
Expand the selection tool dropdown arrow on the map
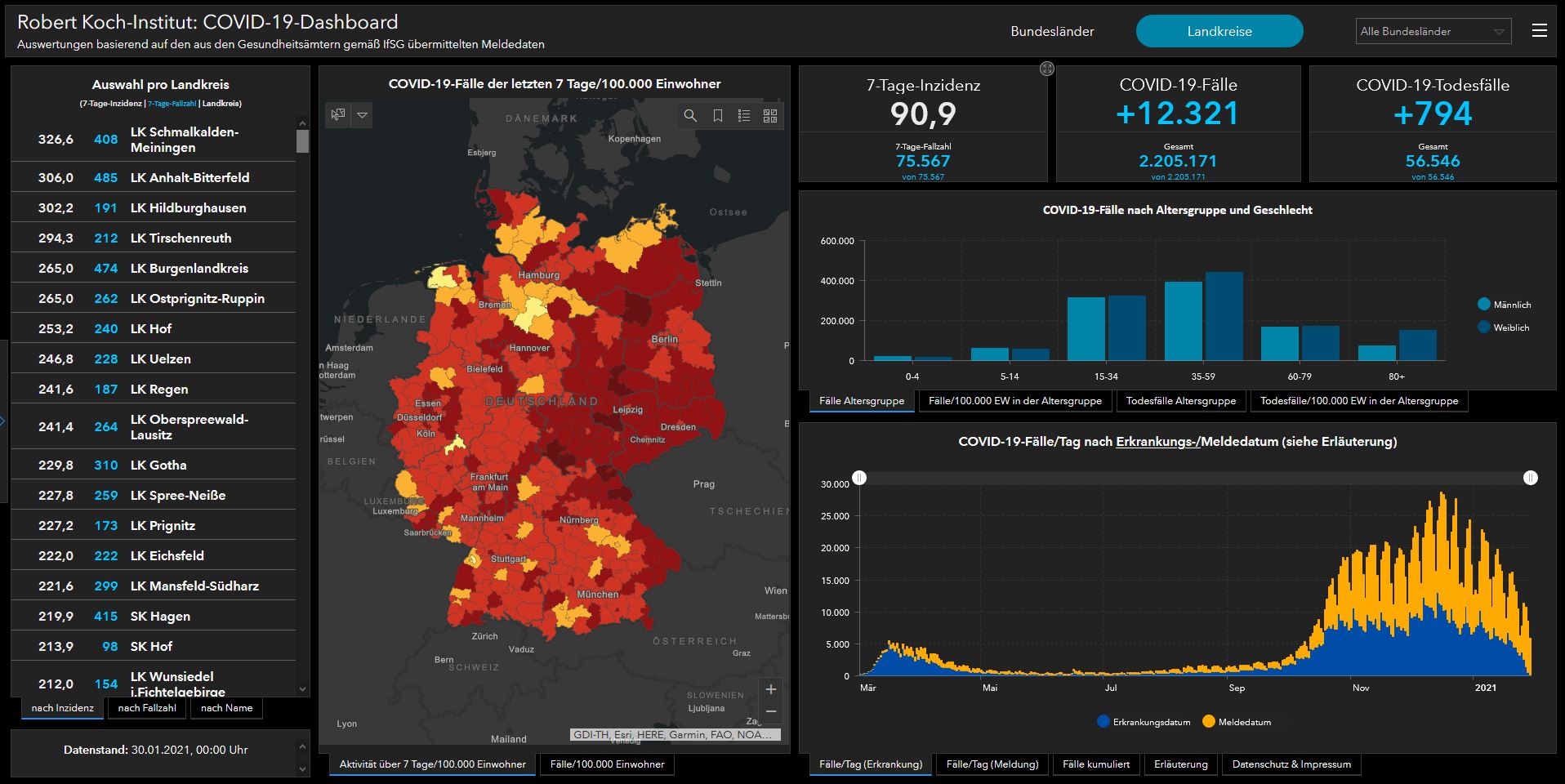click(362, 115)
